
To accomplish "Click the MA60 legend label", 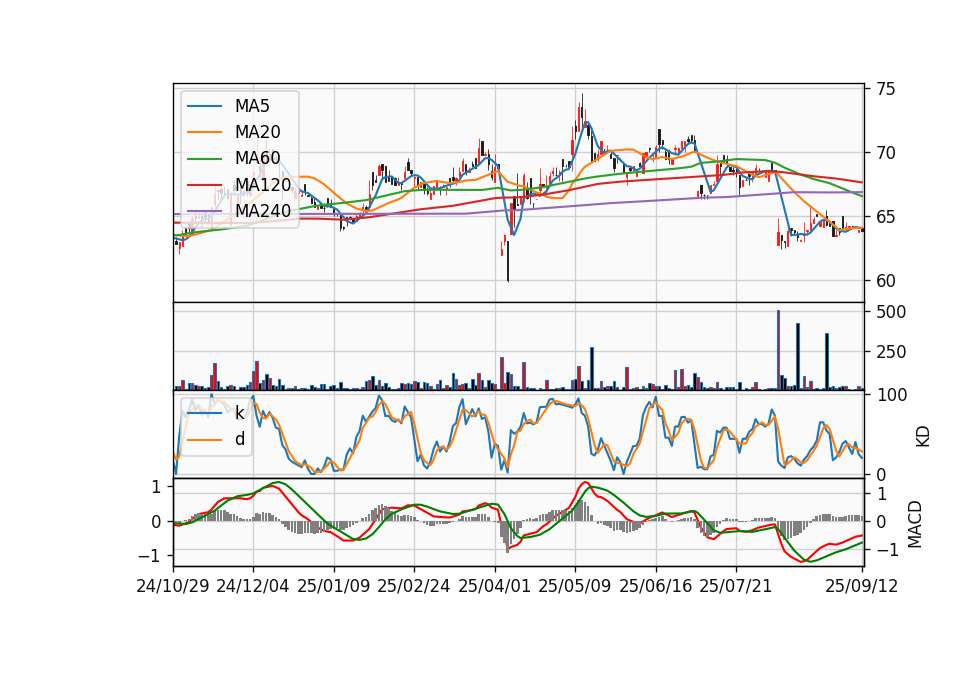I will click(x=257, y=158).
